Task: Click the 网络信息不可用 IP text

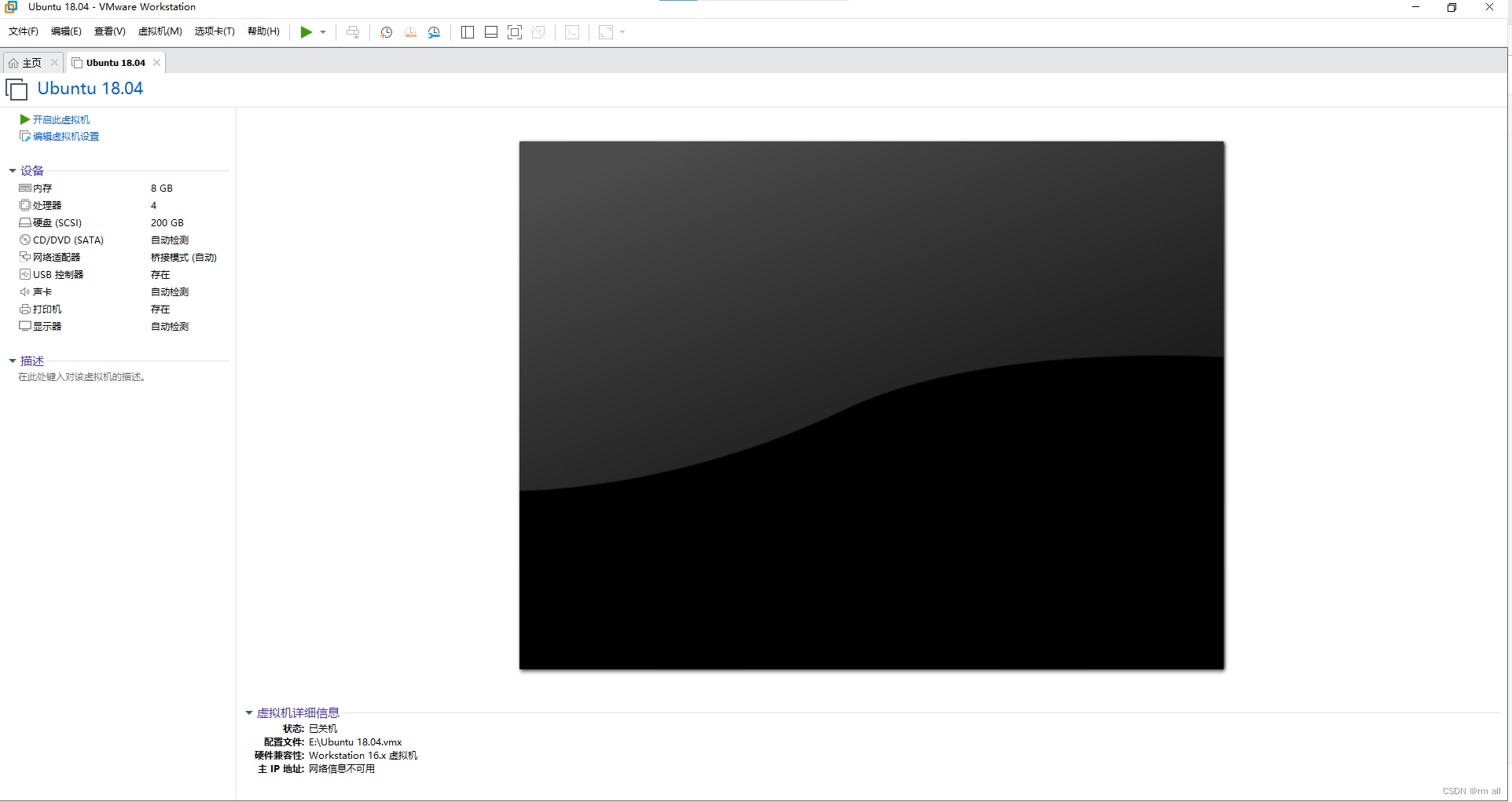Action: pyautogui.click(x=342, y=769)
